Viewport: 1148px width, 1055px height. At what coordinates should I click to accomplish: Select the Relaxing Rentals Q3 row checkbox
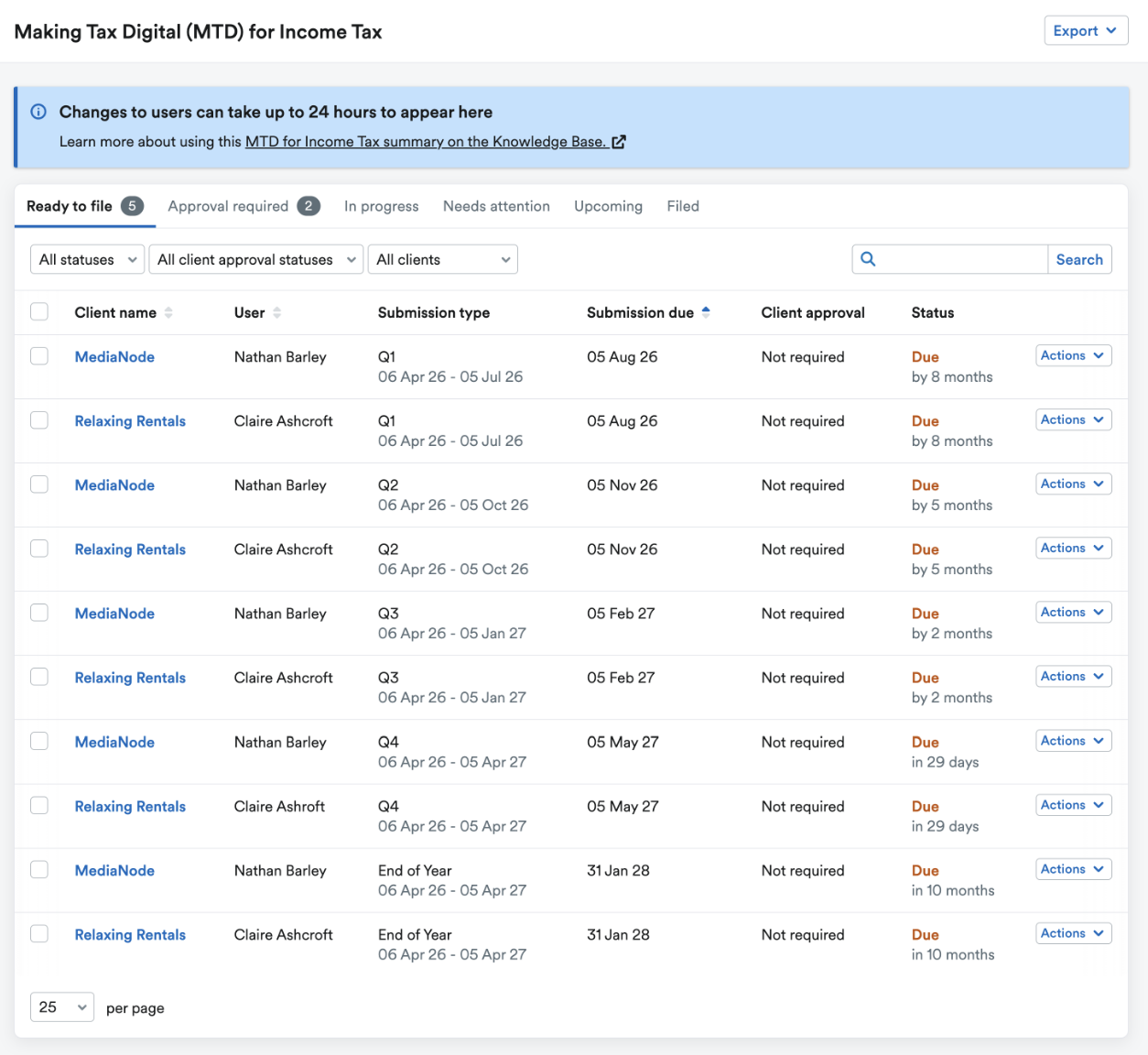point(39,676)
